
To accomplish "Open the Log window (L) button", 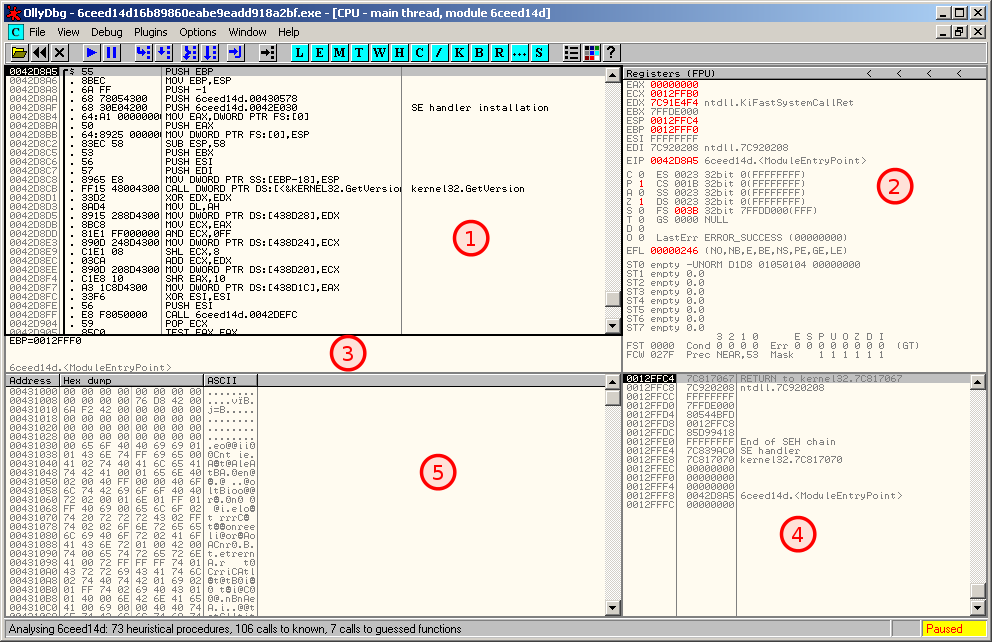I will coord(300,52).
